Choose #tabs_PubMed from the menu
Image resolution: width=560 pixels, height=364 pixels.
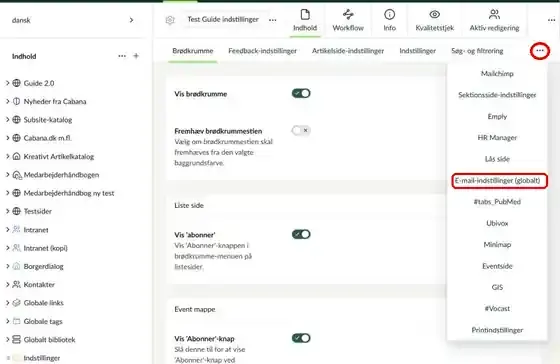tap(497, 202)
